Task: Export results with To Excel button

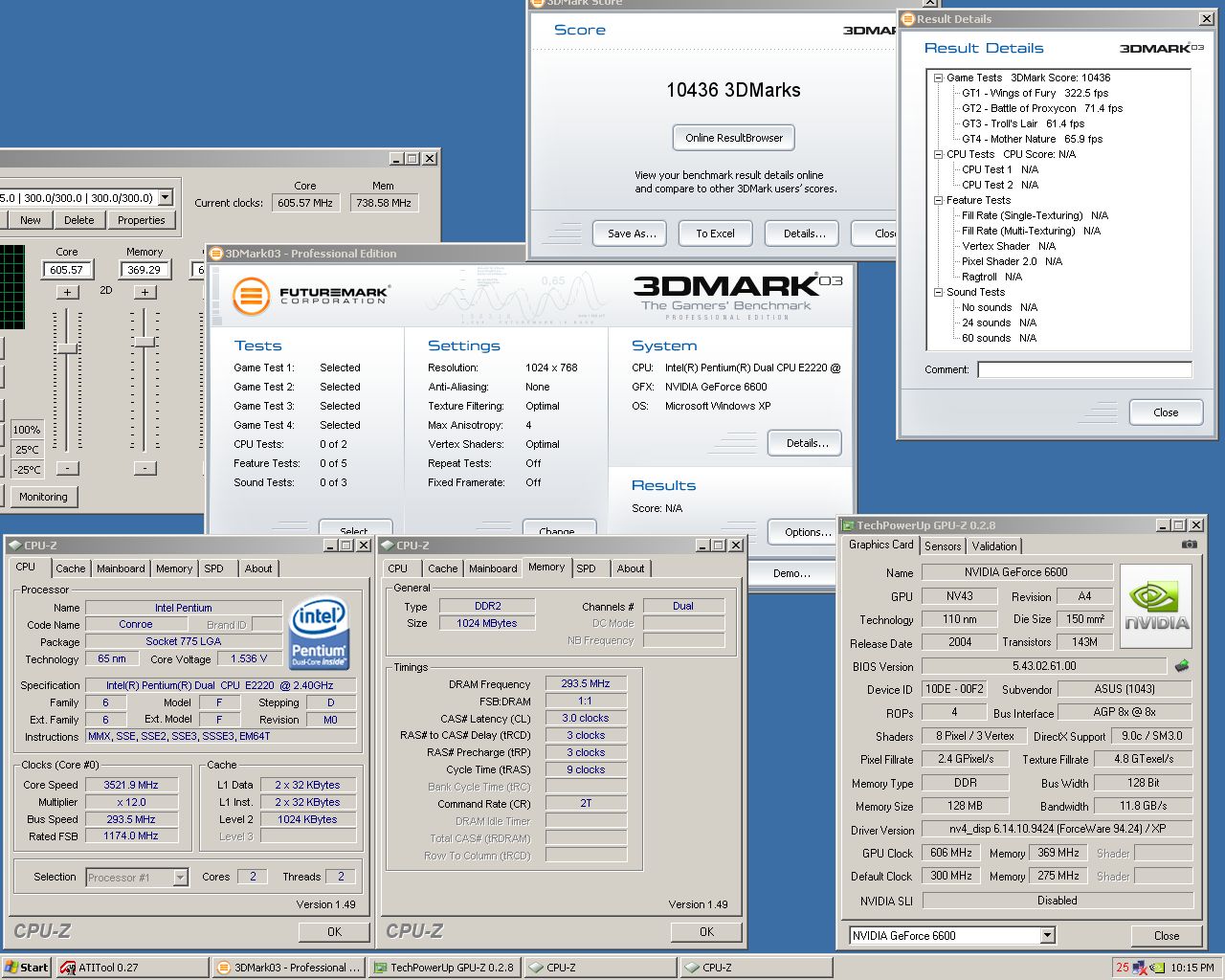Action: (715, 234)
